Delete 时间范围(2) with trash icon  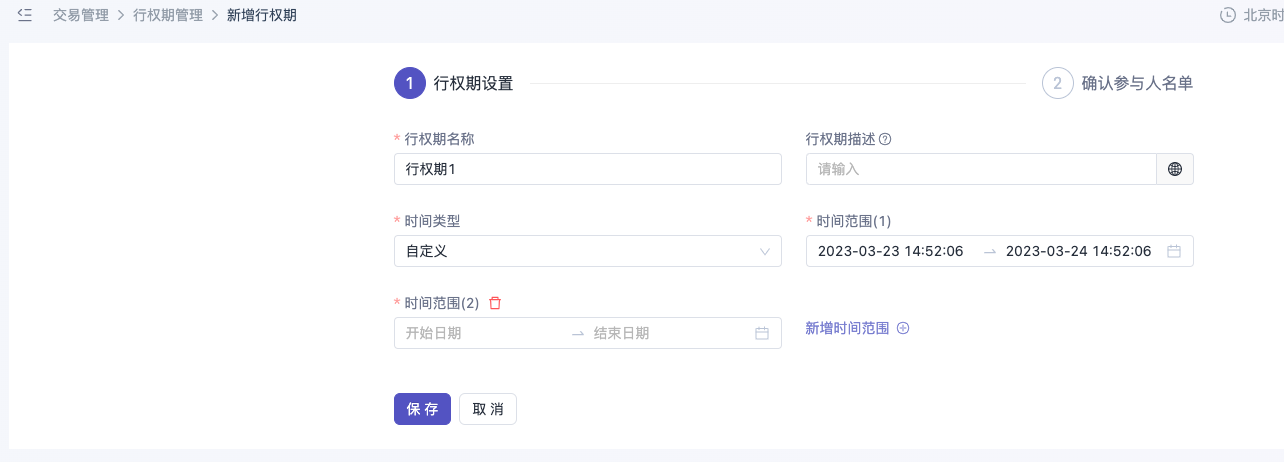[x=495, y=302]
